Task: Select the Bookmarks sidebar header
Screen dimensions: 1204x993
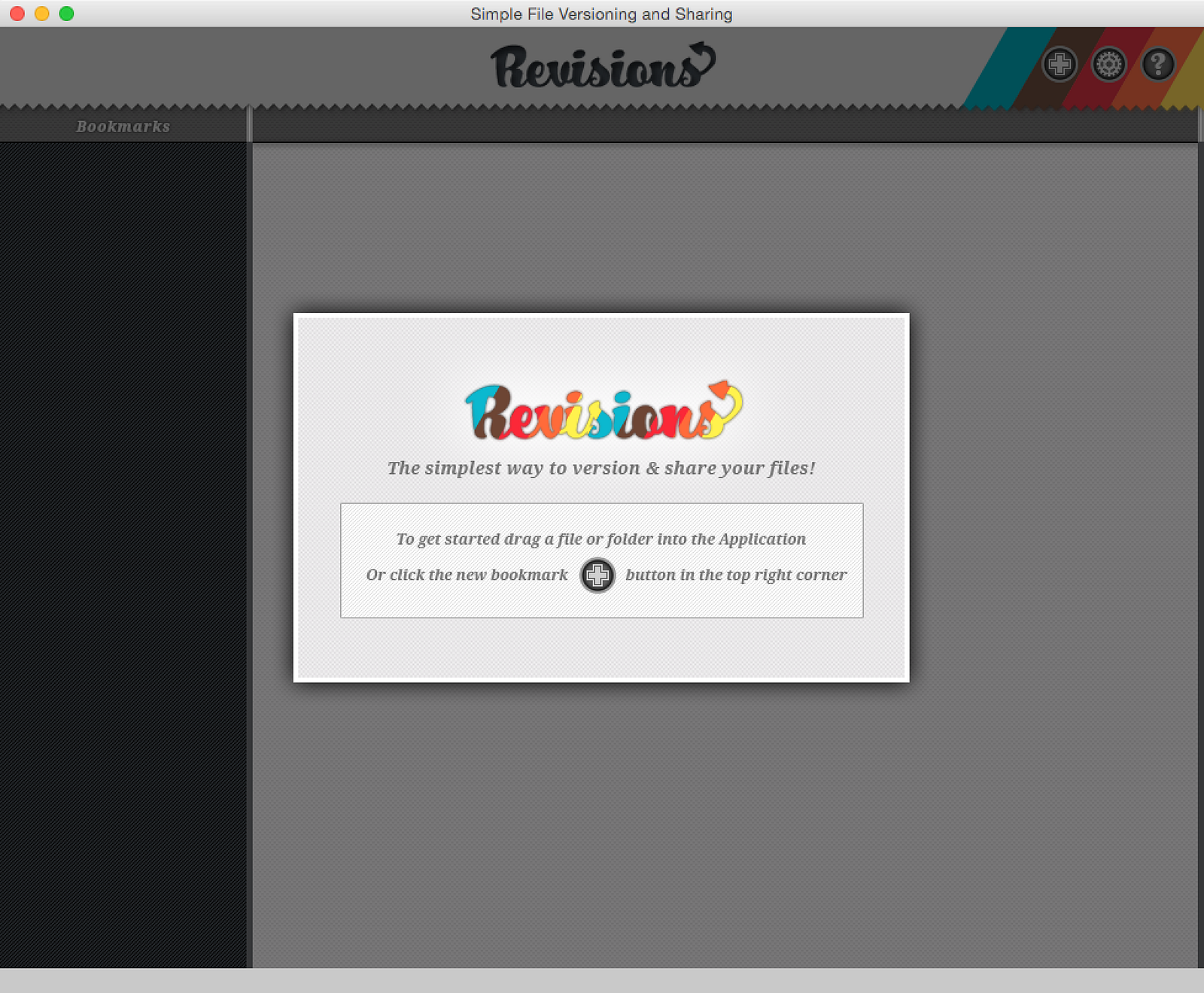Action: (x=123, y=126)
